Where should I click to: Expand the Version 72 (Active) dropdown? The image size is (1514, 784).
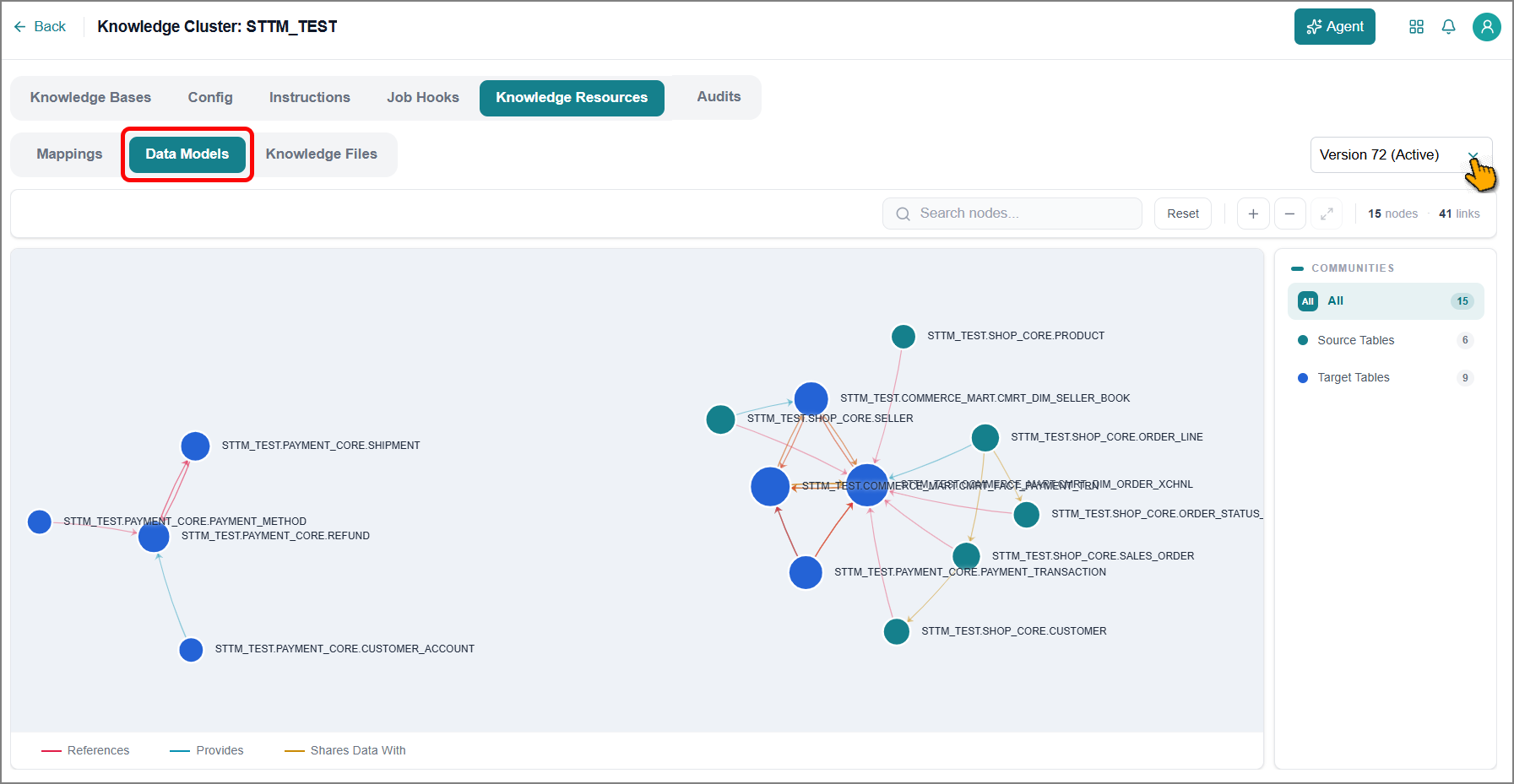point(1401,155)
